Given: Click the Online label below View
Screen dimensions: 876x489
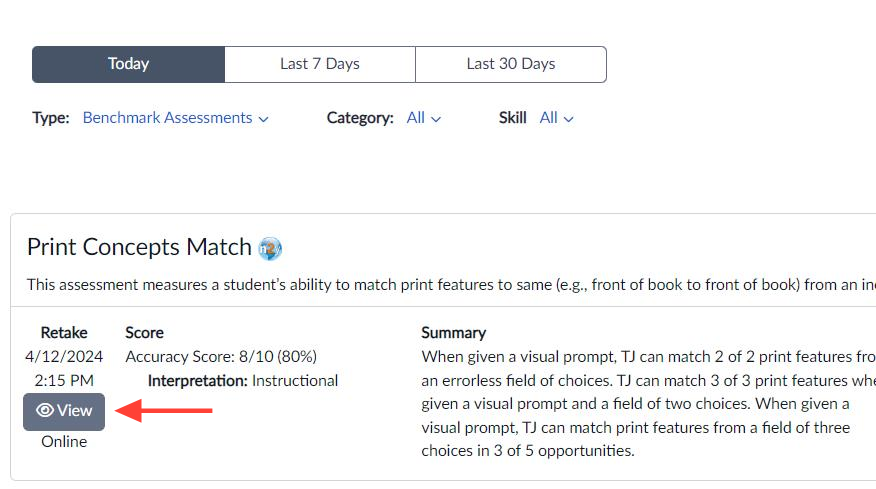Looking at the screenshot, I should click(64, 441).
